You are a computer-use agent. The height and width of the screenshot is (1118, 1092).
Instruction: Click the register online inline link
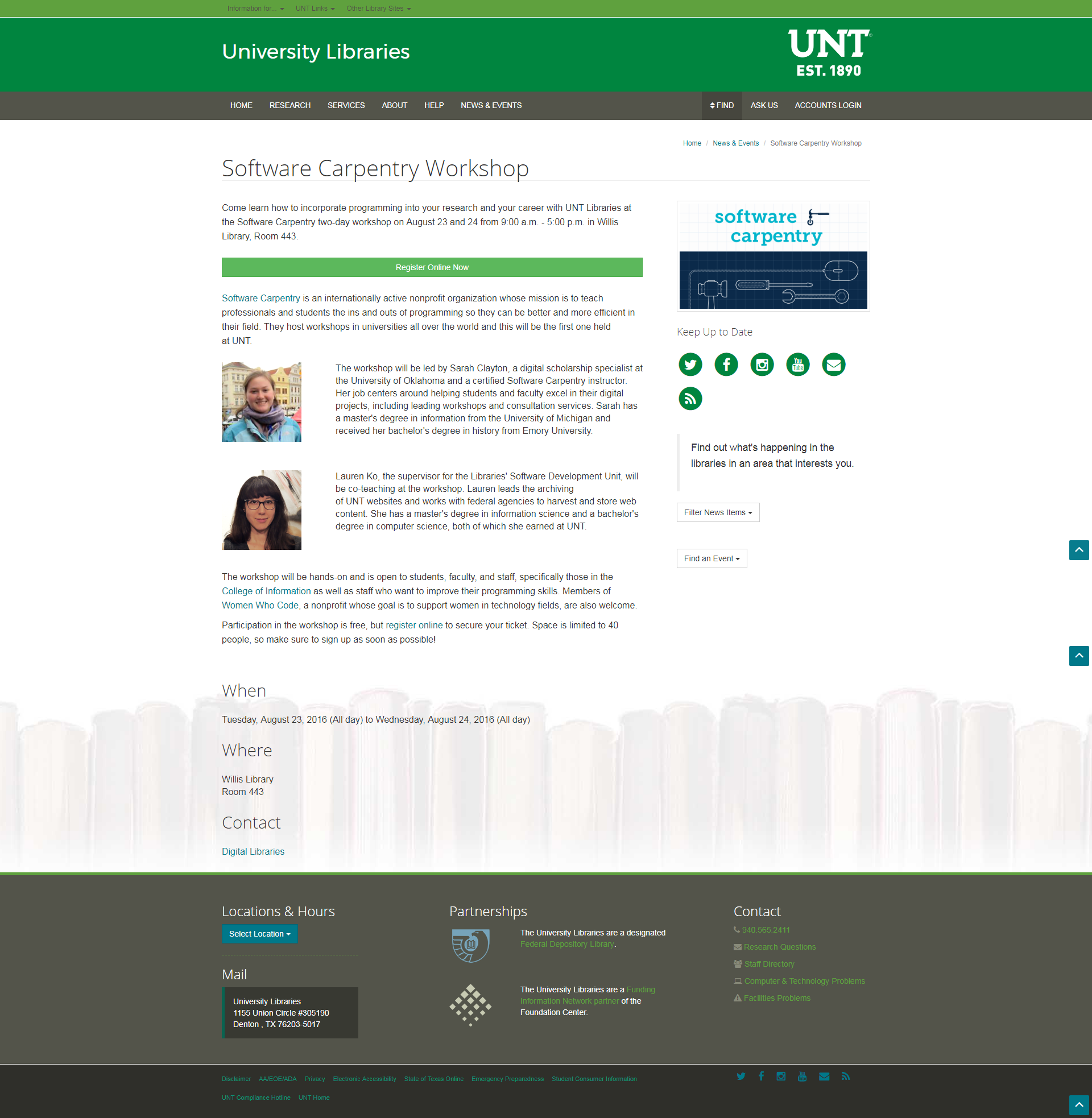point(414,626)
